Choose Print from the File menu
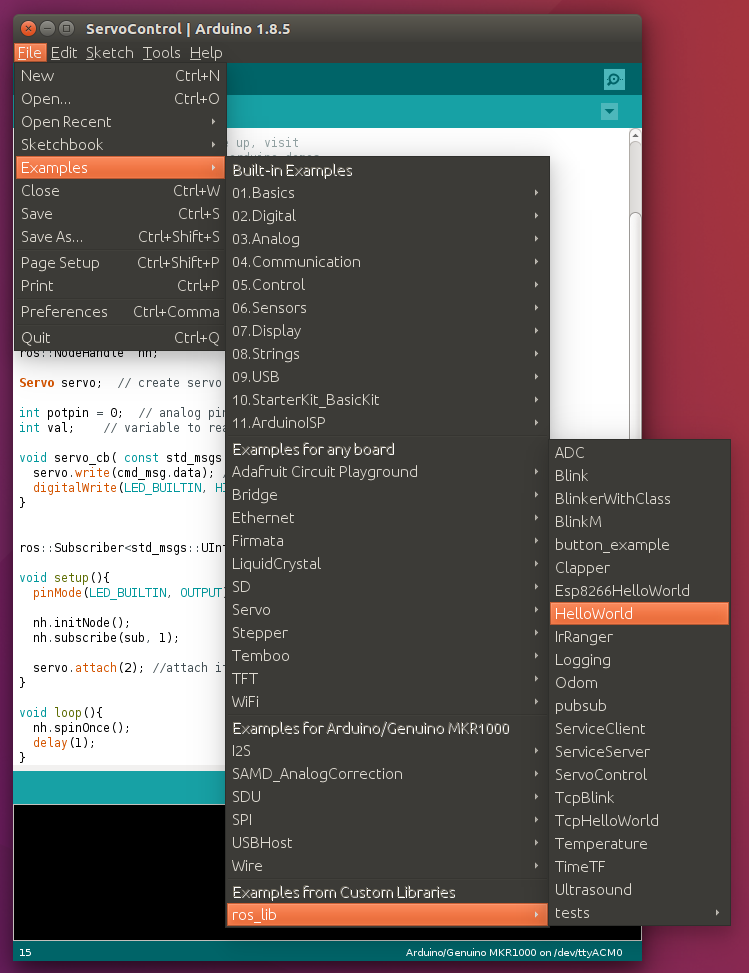Viewport: 749px width, 973px height. point(120,285)
